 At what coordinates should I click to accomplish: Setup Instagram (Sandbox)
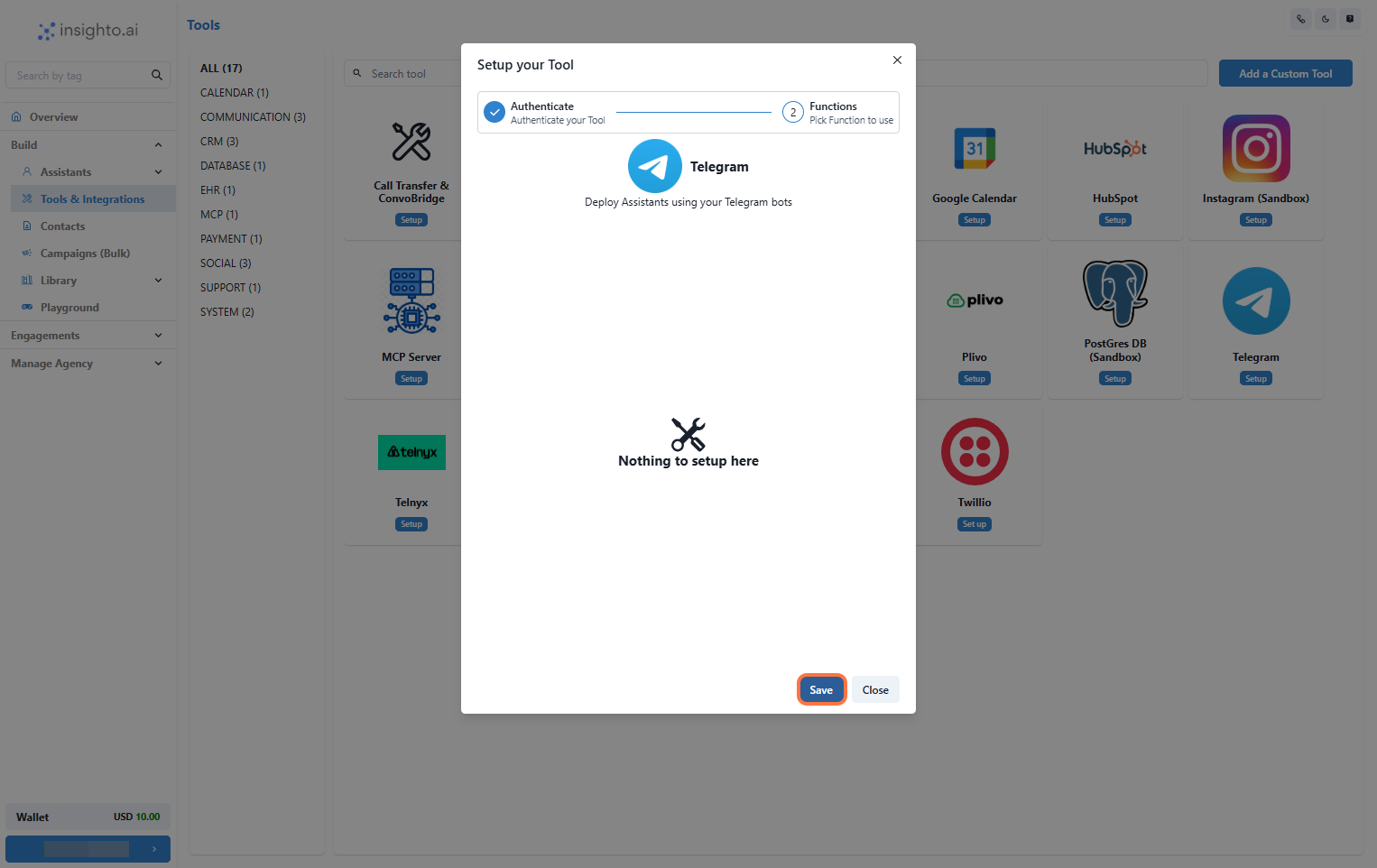point(1256,219)
